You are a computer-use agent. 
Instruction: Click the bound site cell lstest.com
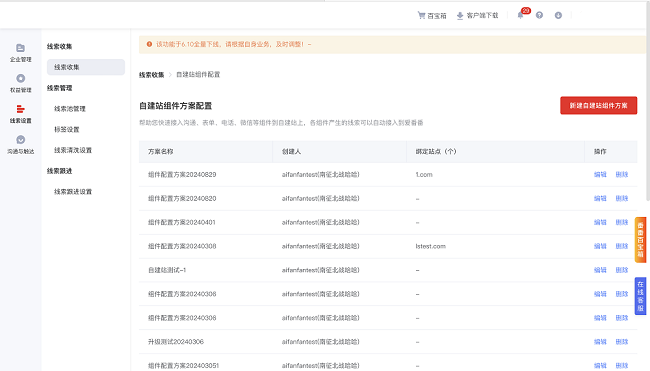click(x=430, y=246)
